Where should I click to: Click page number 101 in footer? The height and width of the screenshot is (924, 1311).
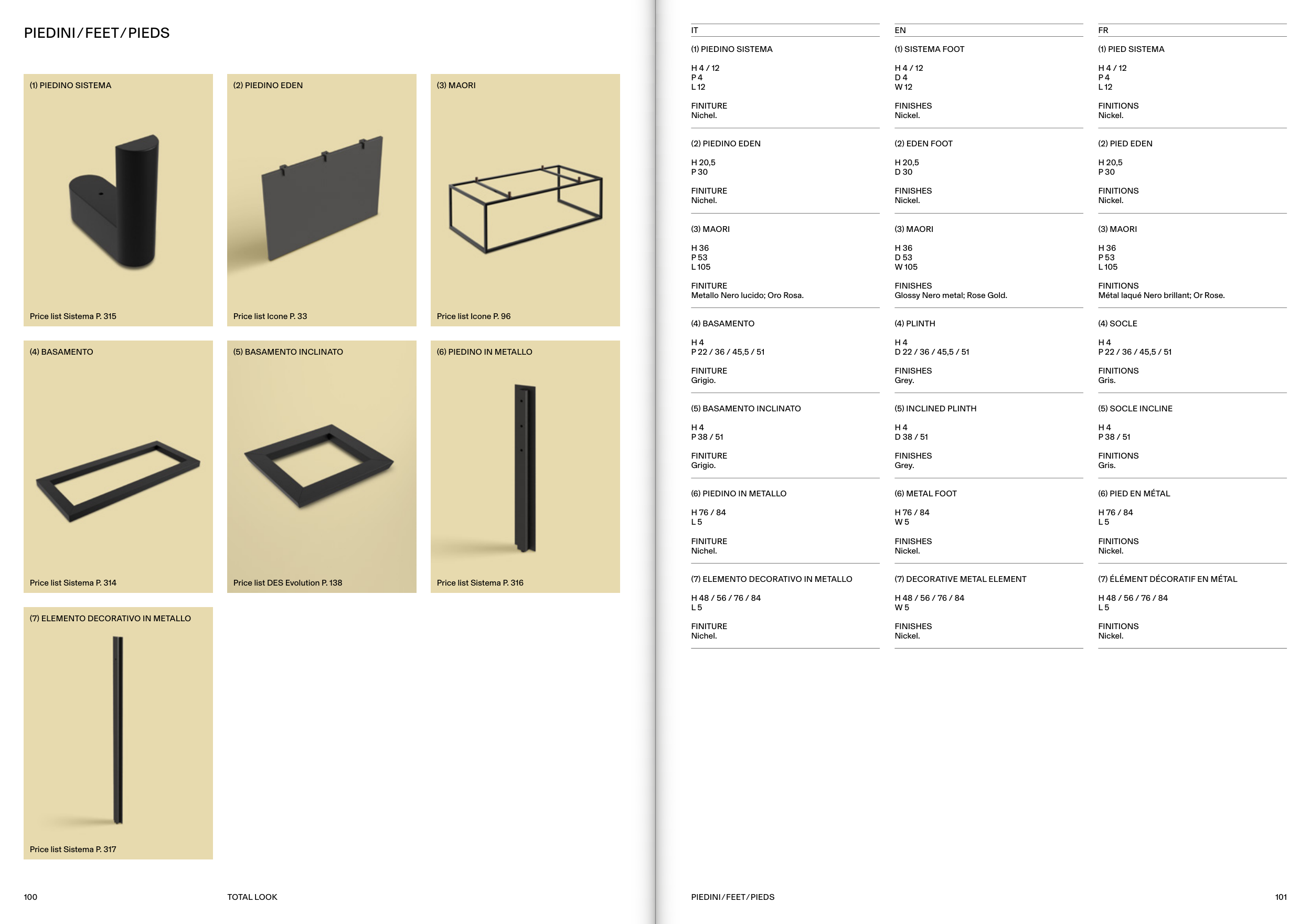point(1281,897)
